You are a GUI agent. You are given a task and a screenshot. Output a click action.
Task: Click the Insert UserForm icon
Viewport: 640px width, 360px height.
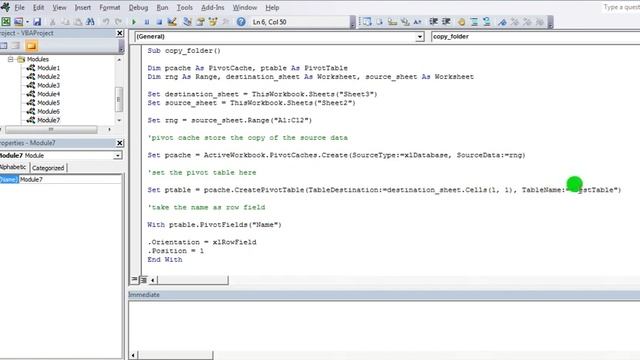click(x=18, y=22)
